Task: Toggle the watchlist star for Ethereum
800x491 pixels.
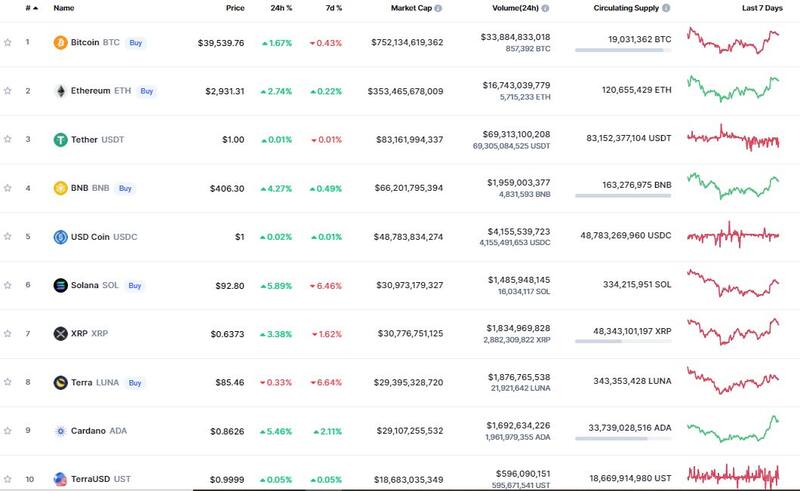Action: tap(8, 91)
